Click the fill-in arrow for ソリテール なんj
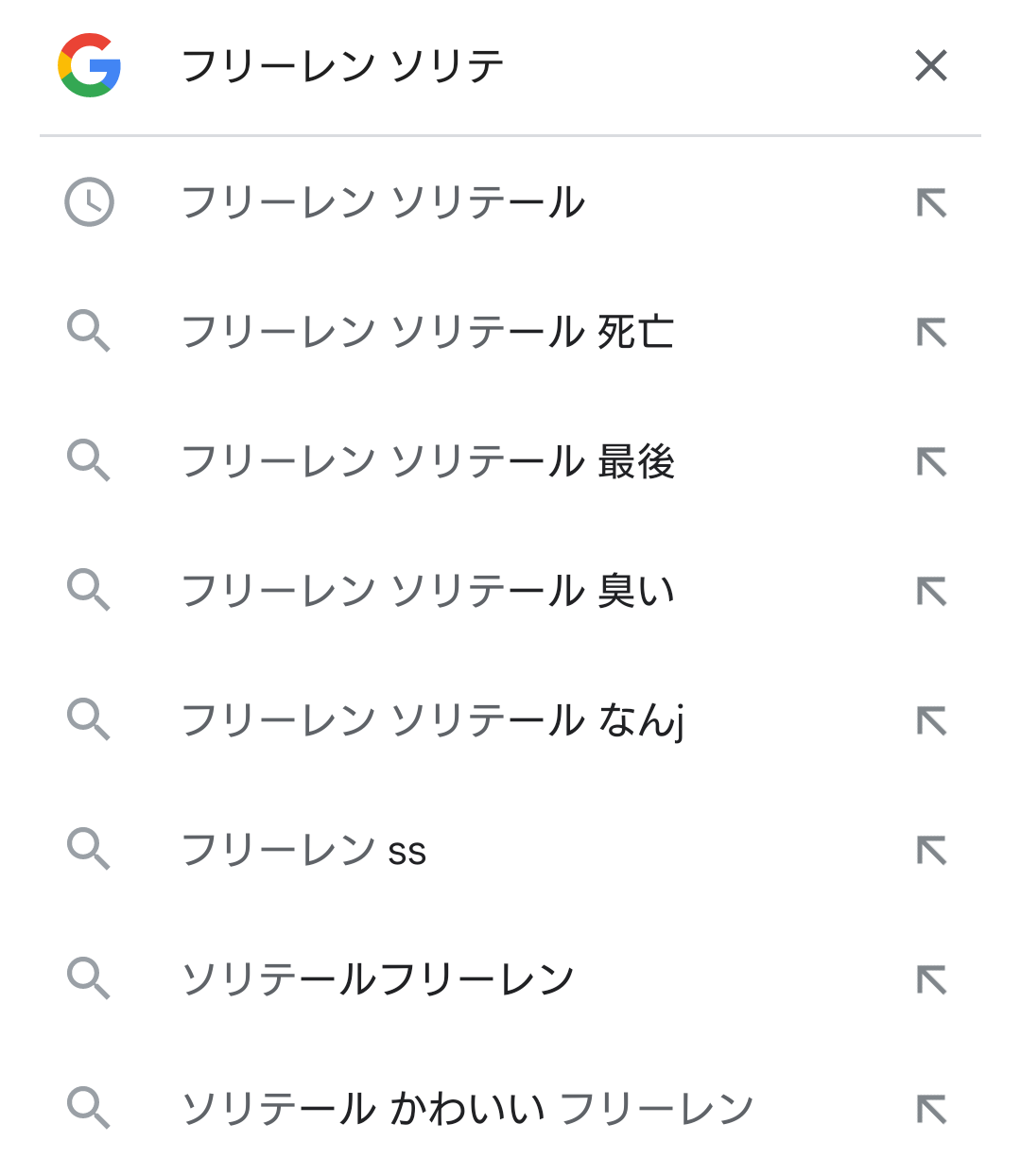The height and width of the screenshot is (1176, 1021). (x=931, y=720)
